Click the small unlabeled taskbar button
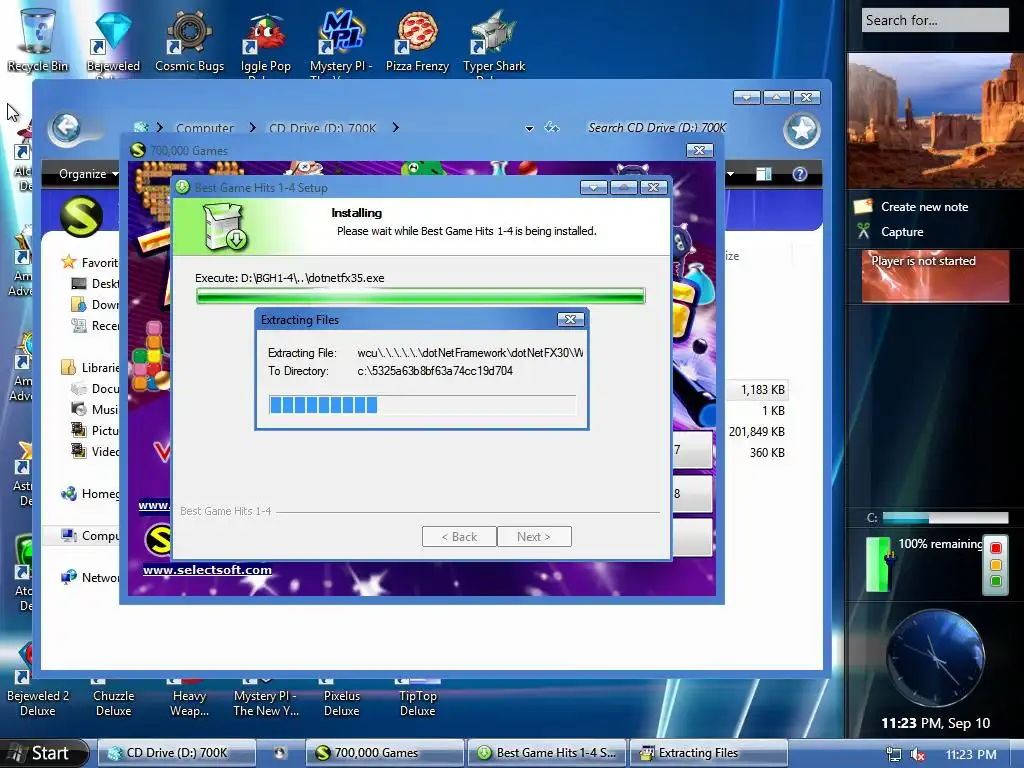 (280, 753)
